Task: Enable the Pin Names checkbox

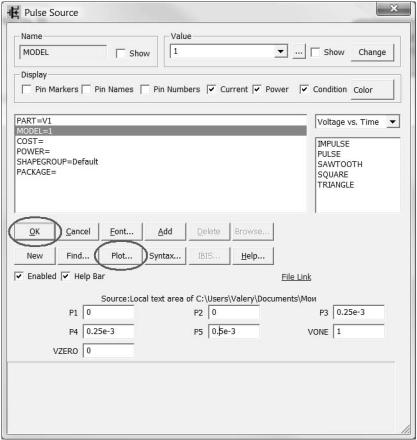Action: 86,89
